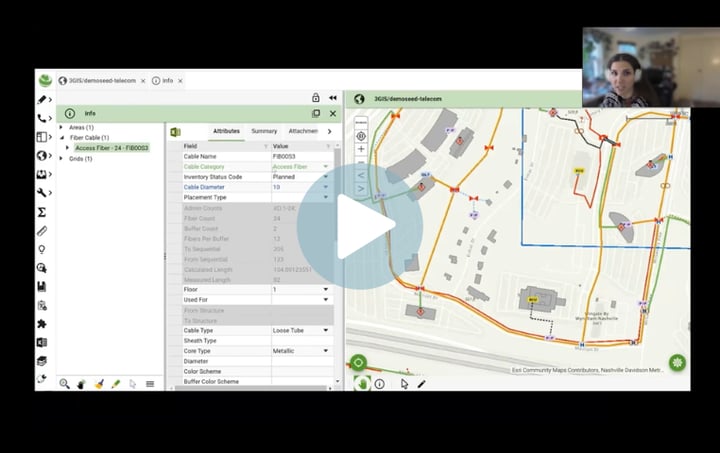
Task: Click the lightbulb icon in left sidebar
Action: (42, 249)
